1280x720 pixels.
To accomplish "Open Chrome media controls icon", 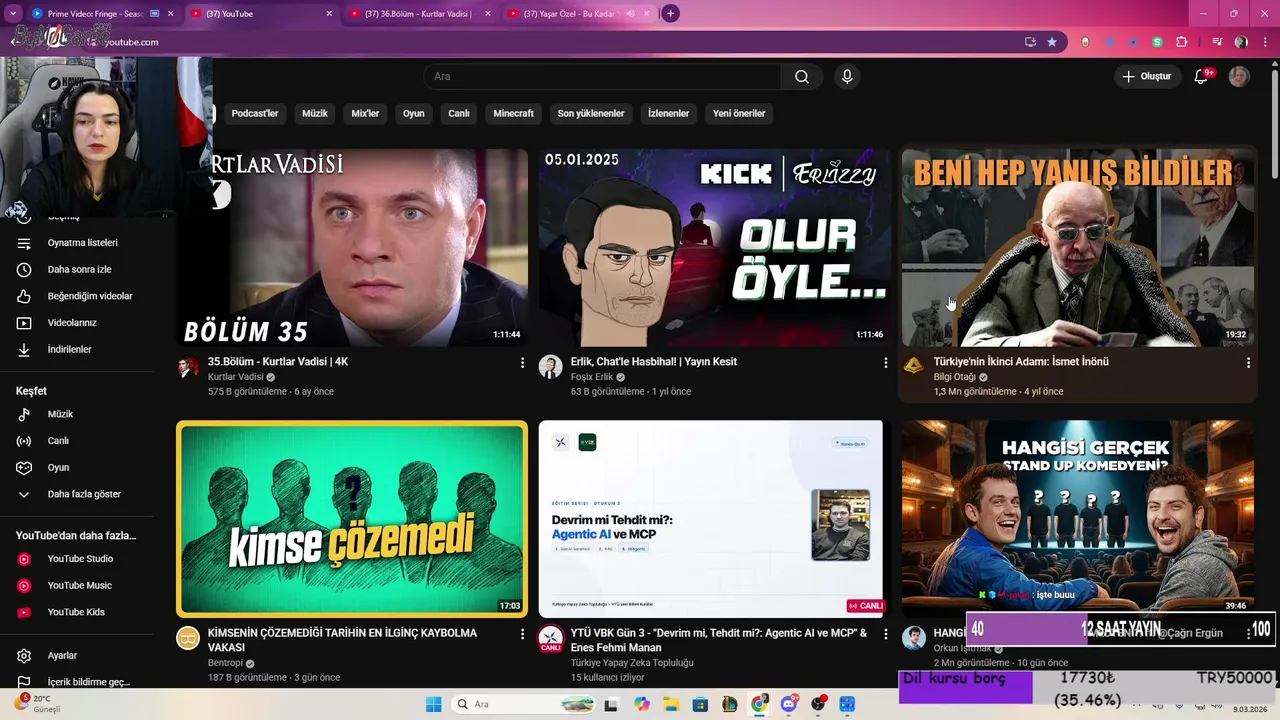I will click(1217, 42).
